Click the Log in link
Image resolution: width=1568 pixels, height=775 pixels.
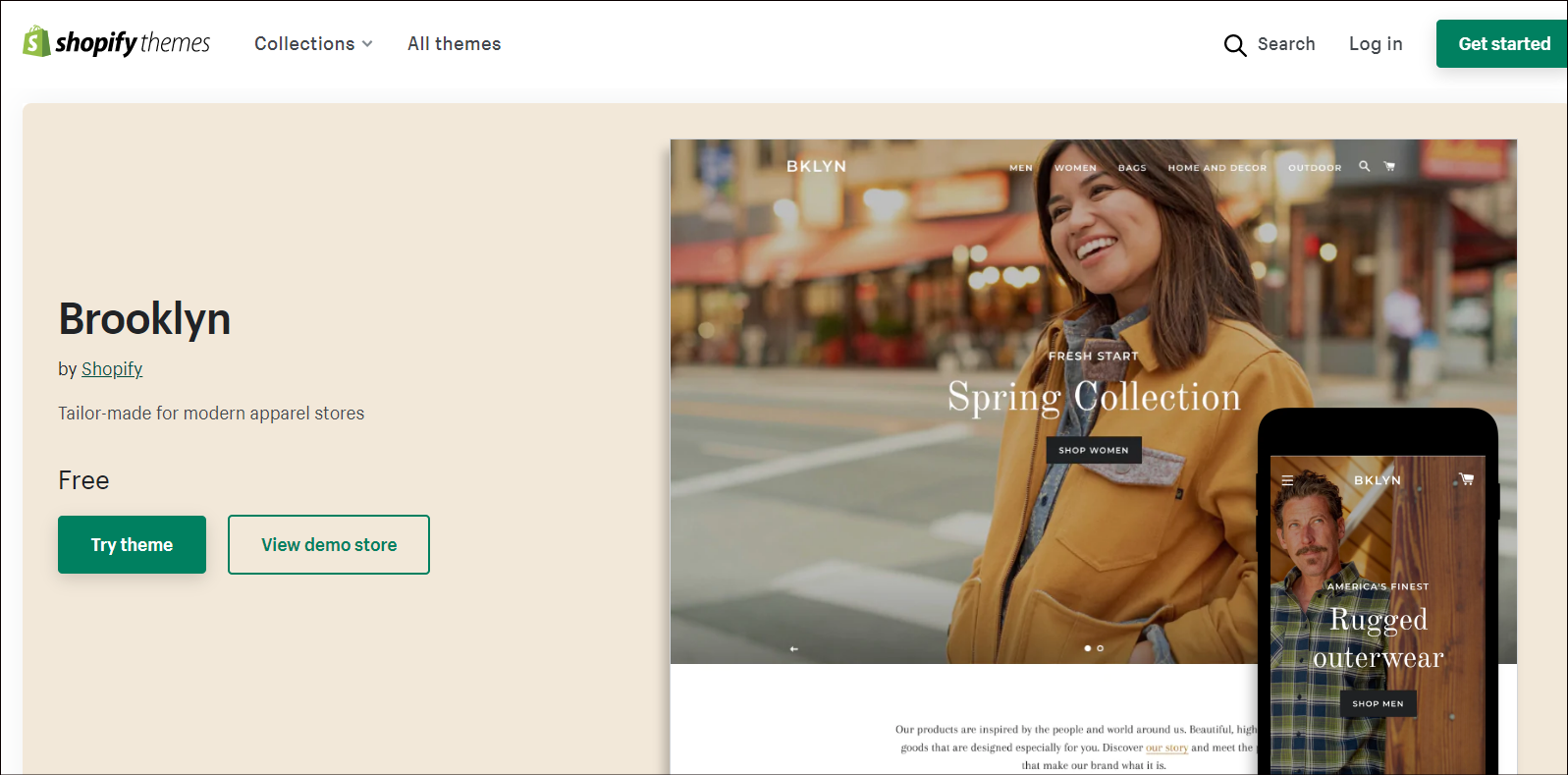coord(1376,44)
